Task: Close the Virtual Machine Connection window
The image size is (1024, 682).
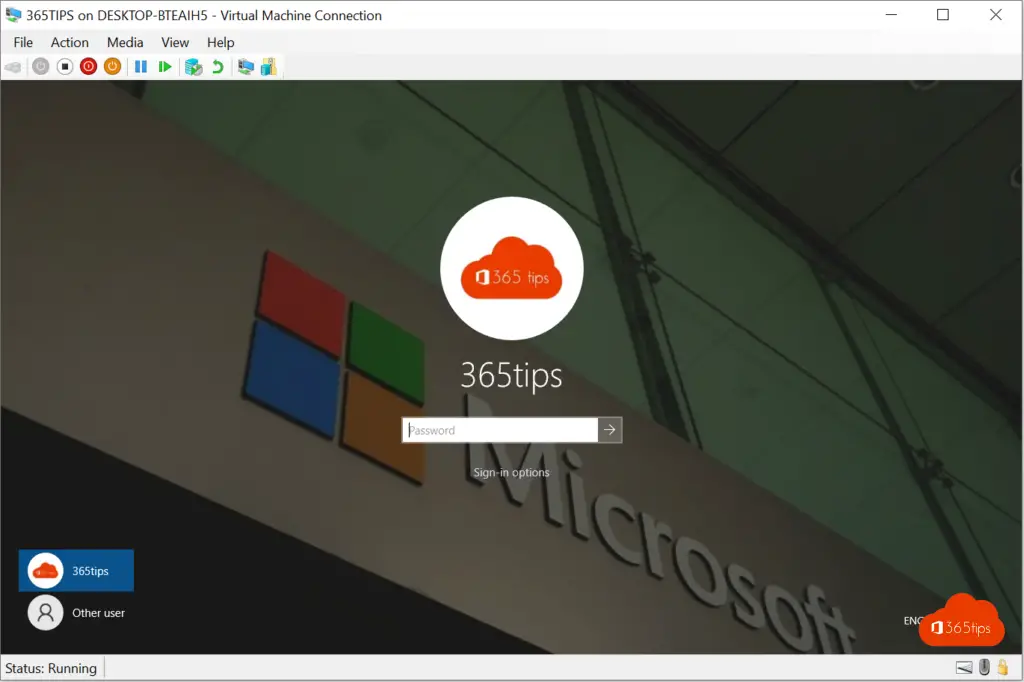Action: click(996, 14)
